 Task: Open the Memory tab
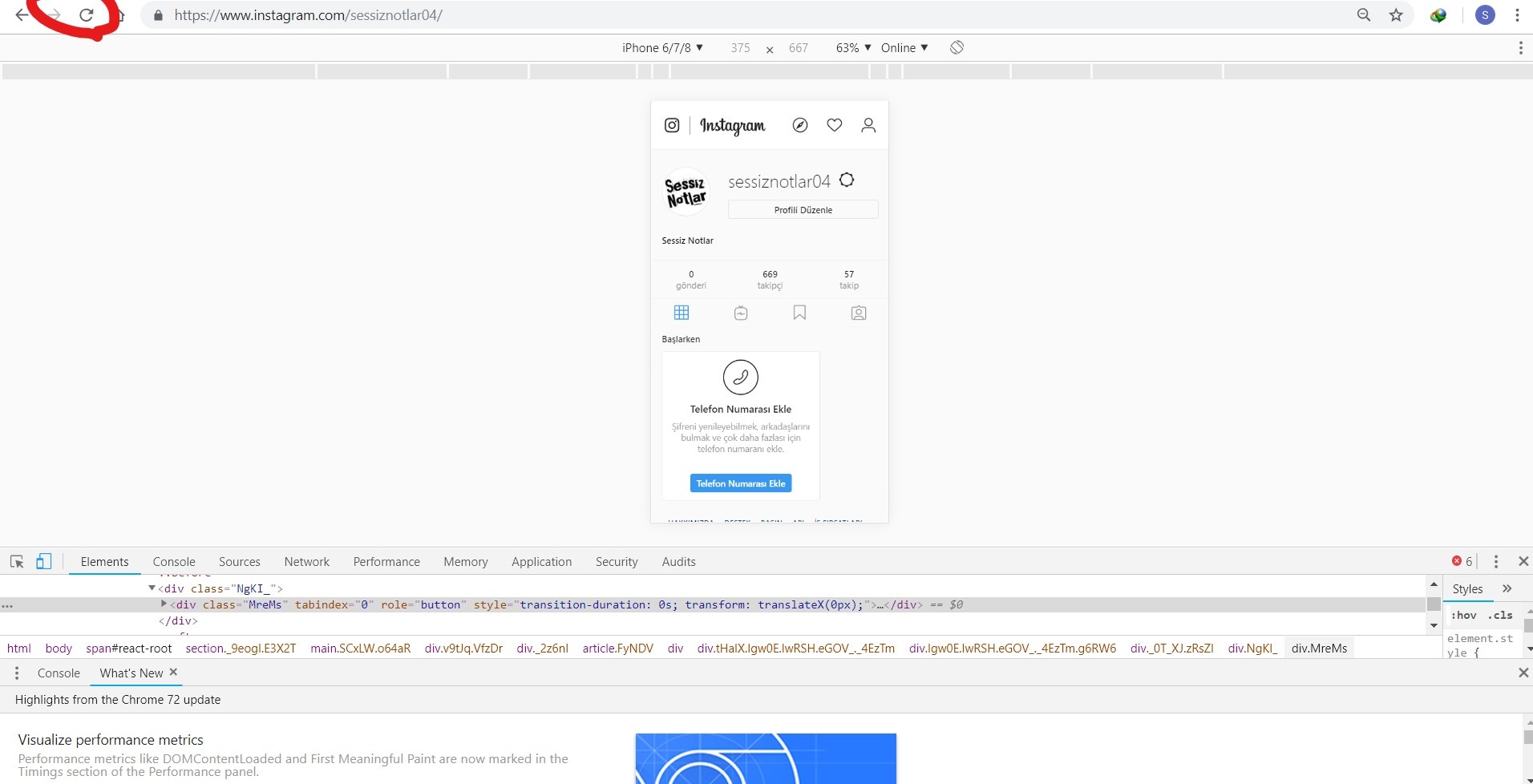pyautogui.click(x=466, y=562)
